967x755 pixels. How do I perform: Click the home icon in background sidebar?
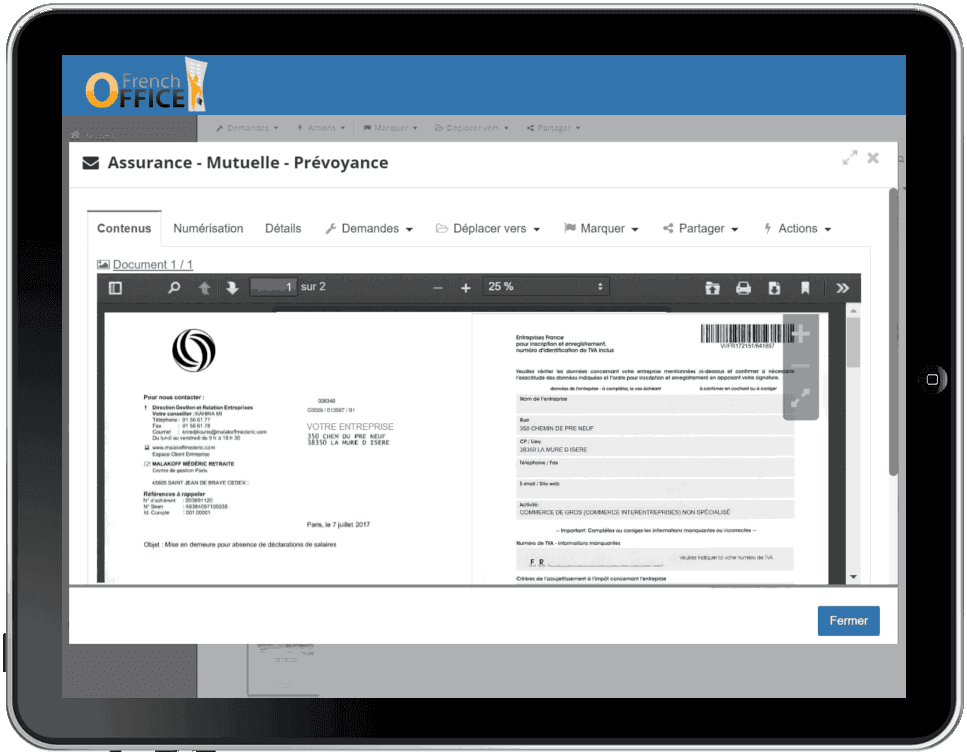point(75,135)
